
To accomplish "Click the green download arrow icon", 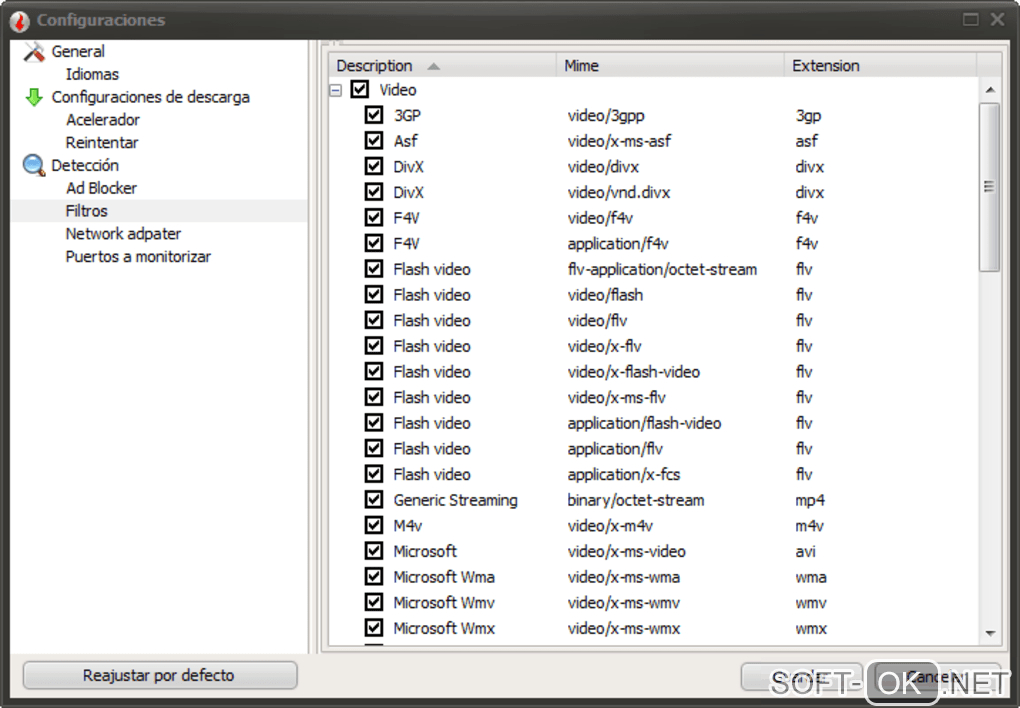I will click(x=34, y=98).
